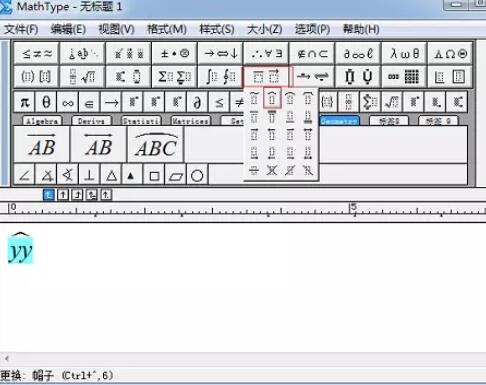
Task: Insert the hollow triangle symbol
Action: pyautogui.click(x=111, y=175)
